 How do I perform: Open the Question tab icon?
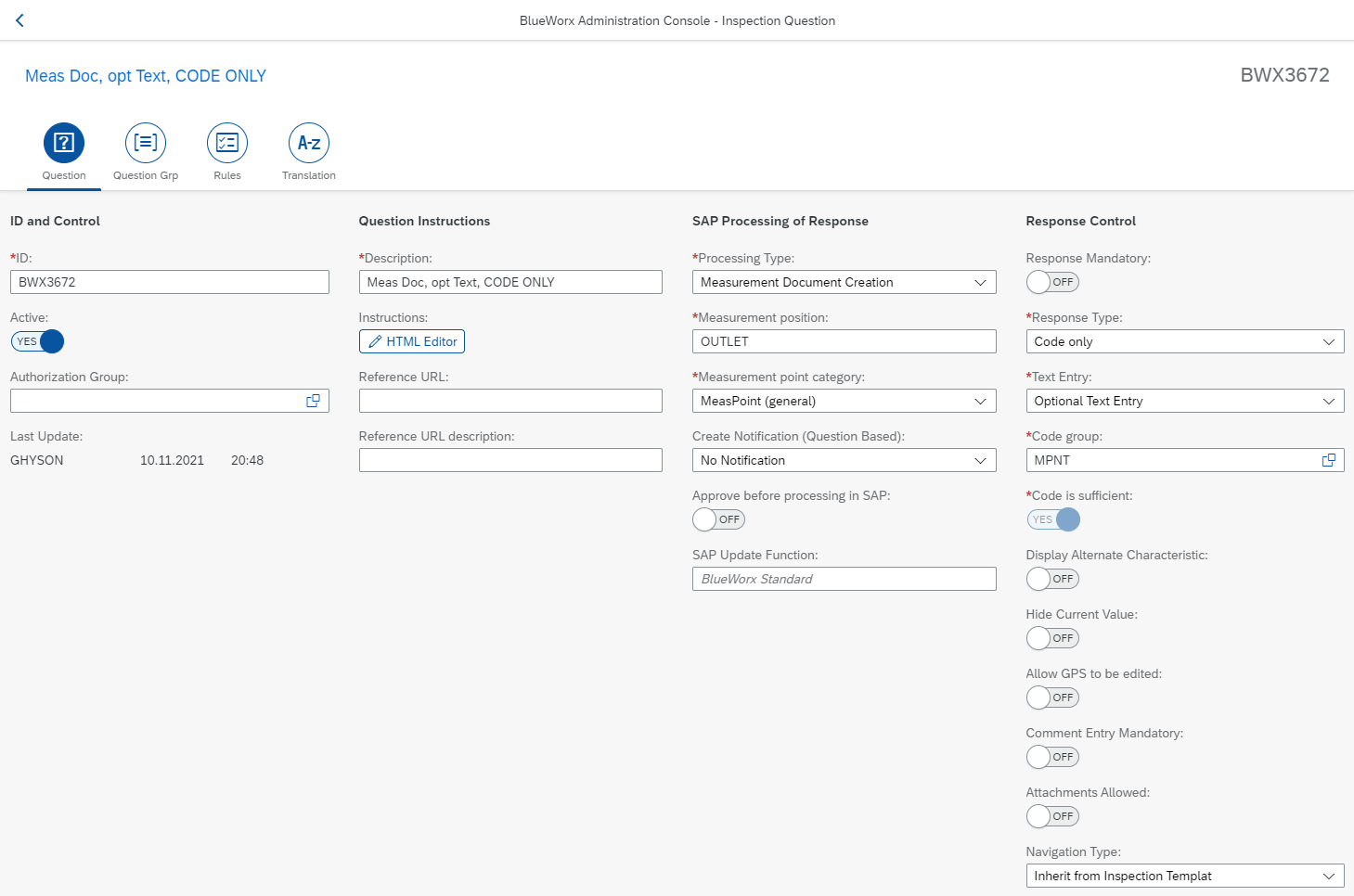64,143
